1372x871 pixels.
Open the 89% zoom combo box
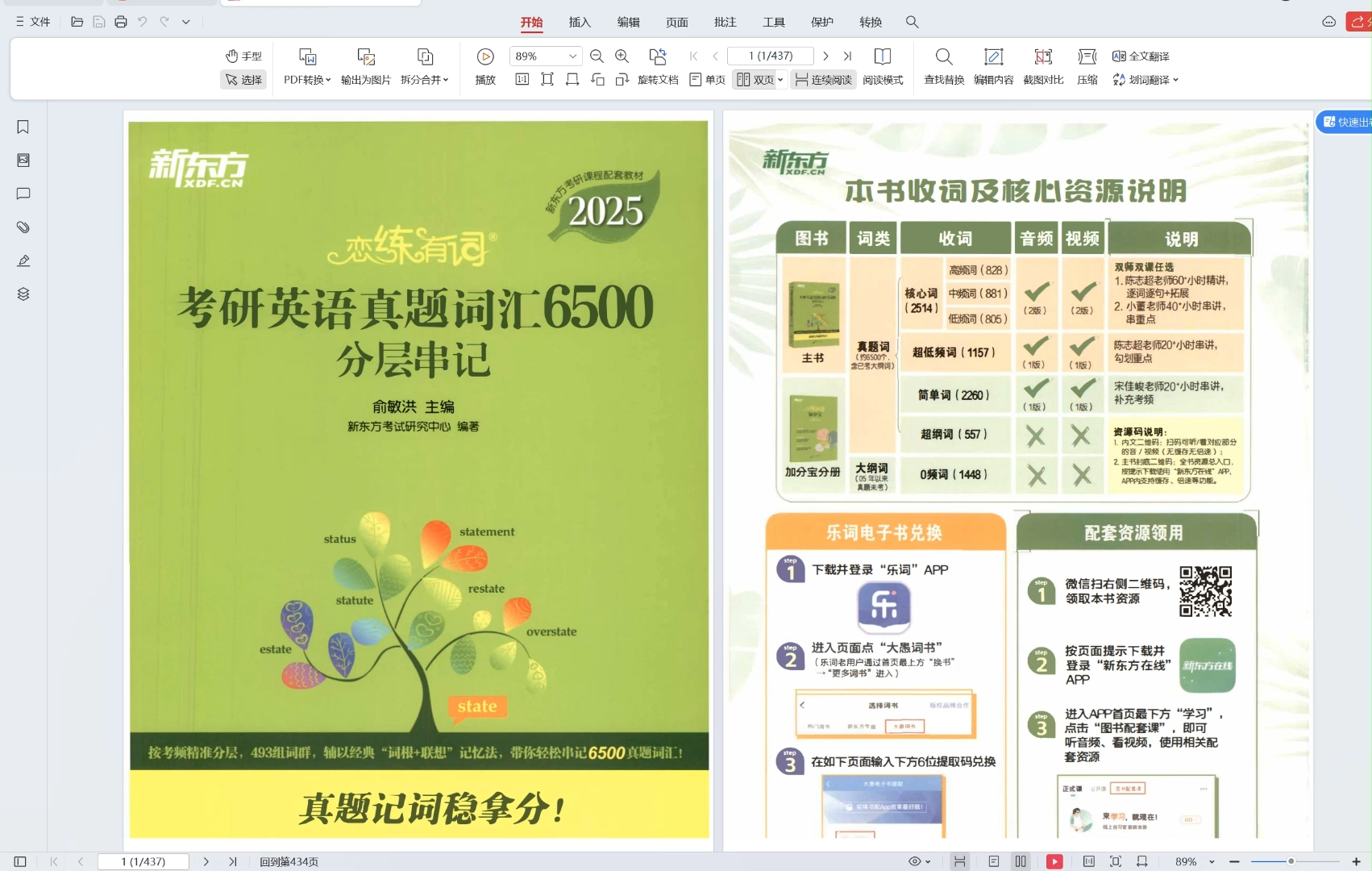[x=546, y=56]
